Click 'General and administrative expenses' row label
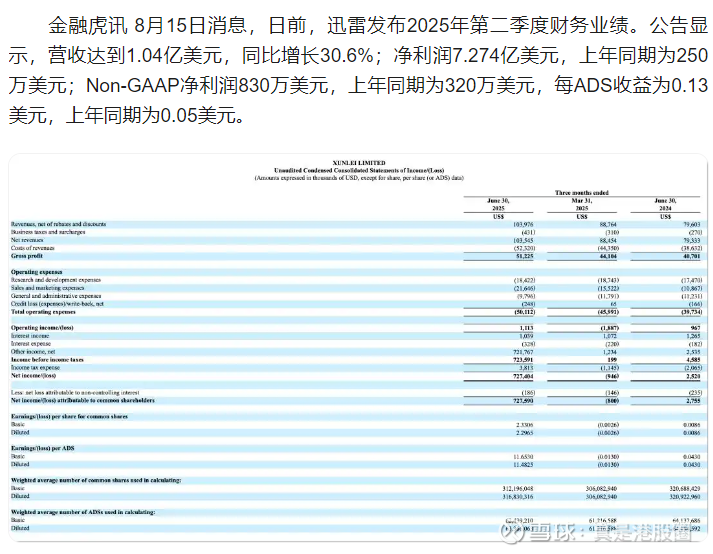This screenshot has height=554, width=713. coord(56,296)
